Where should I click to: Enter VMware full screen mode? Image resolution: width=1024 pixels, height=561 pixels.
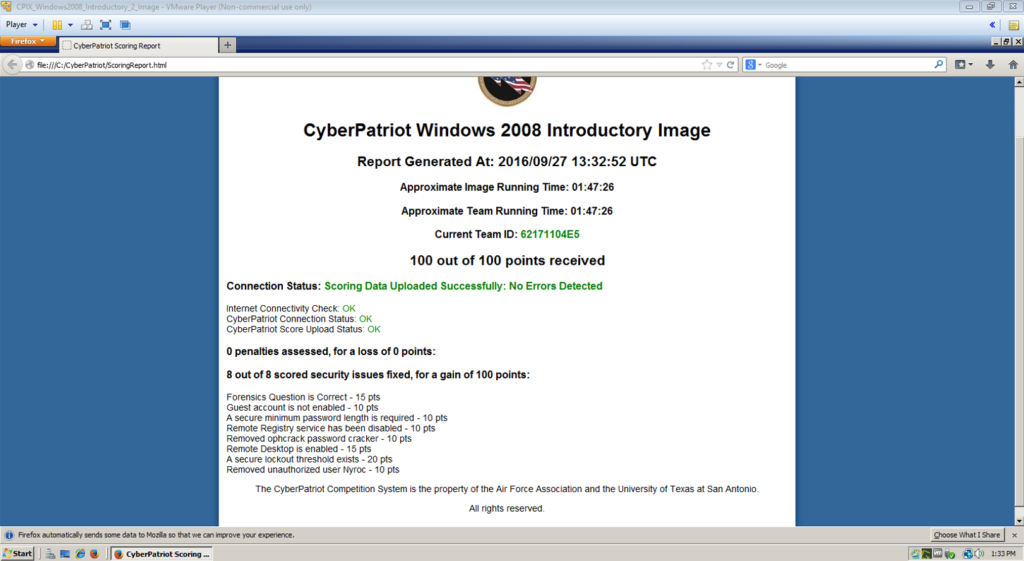pyautogui.click(x=105, y=25)
